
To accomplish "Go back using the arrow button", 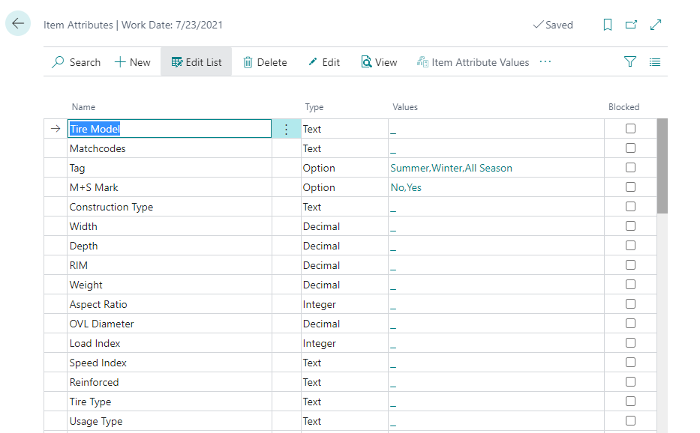I will click(x=18, y=23).
